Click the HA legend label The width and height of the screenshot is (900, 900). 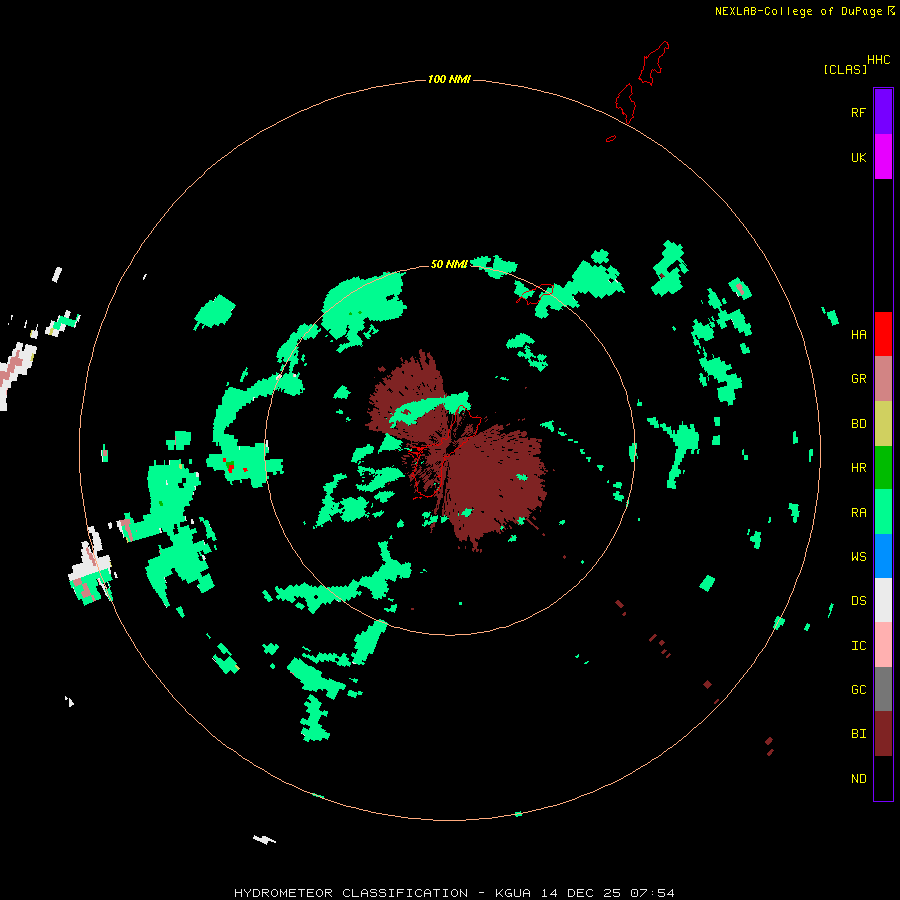858,334
